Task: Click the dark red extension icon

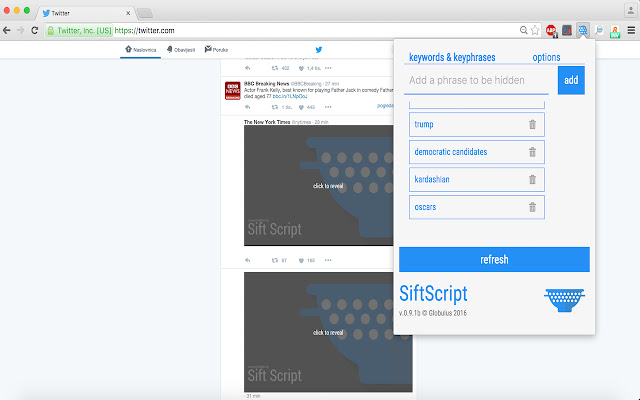Action: (x=567, y=30)
